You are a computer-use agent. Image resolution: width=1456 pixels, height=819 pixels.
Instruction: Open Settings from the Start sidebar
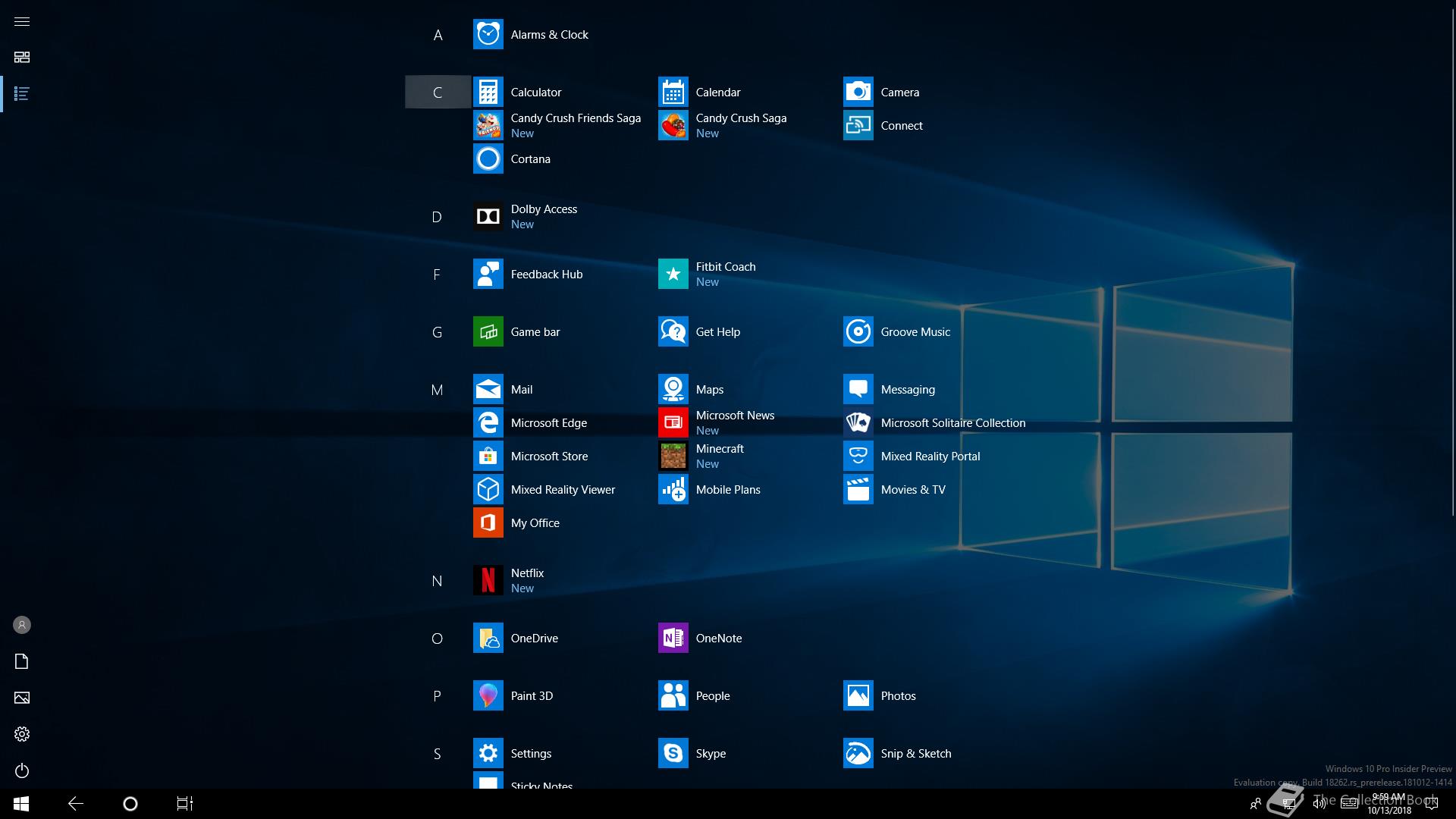[22, 734]
